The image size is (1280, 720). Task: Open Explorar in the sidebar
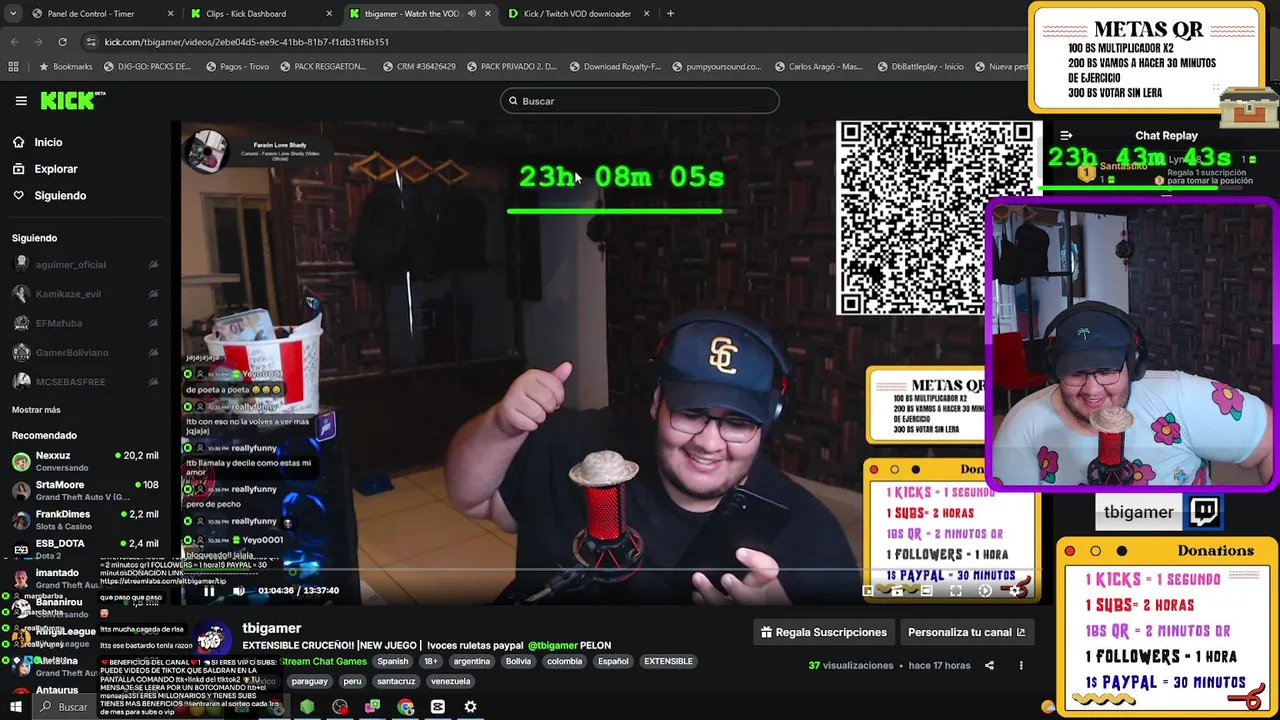[x=55, y=169]
